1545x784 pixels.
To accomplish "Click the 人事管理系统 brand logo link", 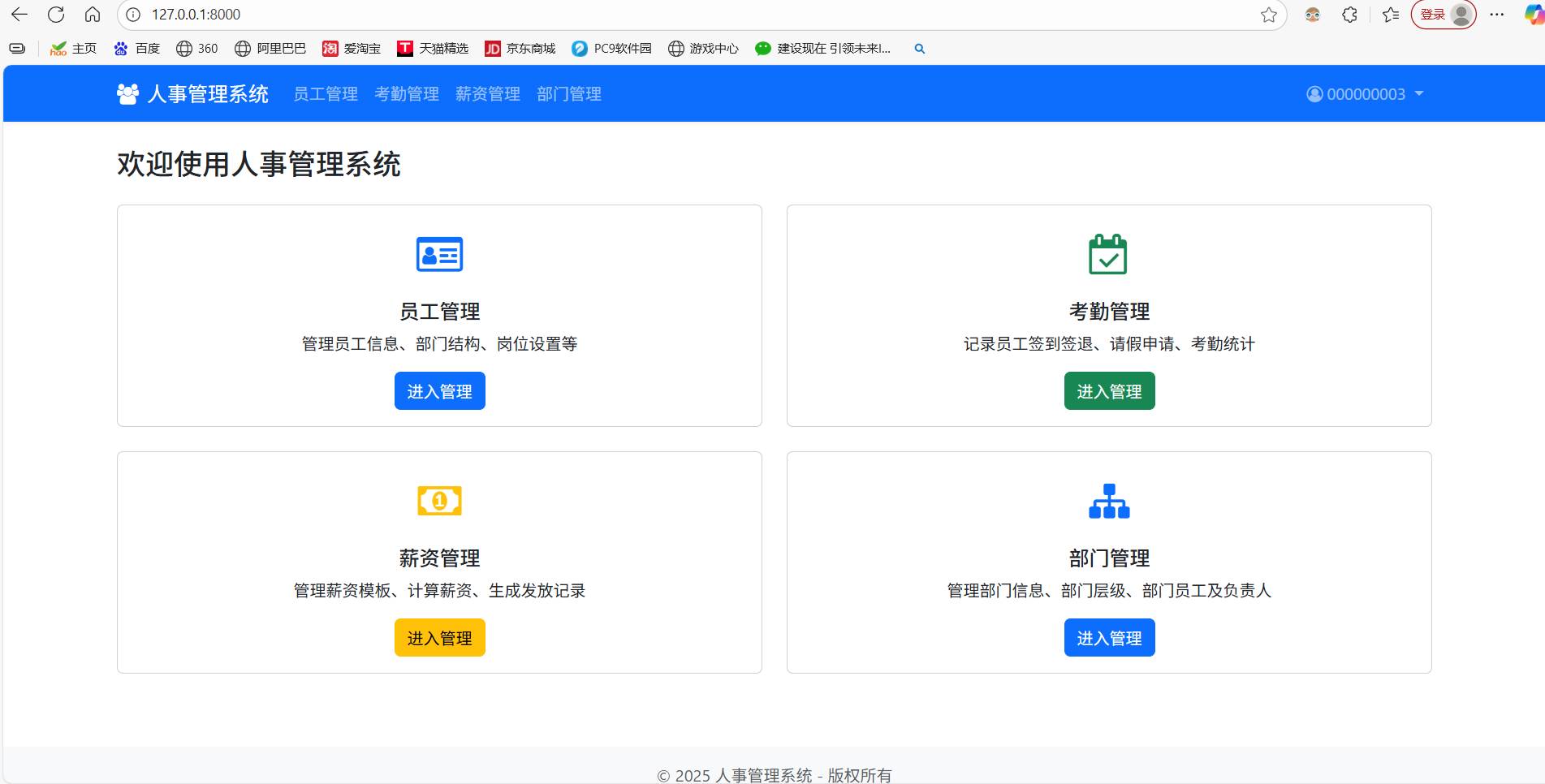I will coord(193,94).
